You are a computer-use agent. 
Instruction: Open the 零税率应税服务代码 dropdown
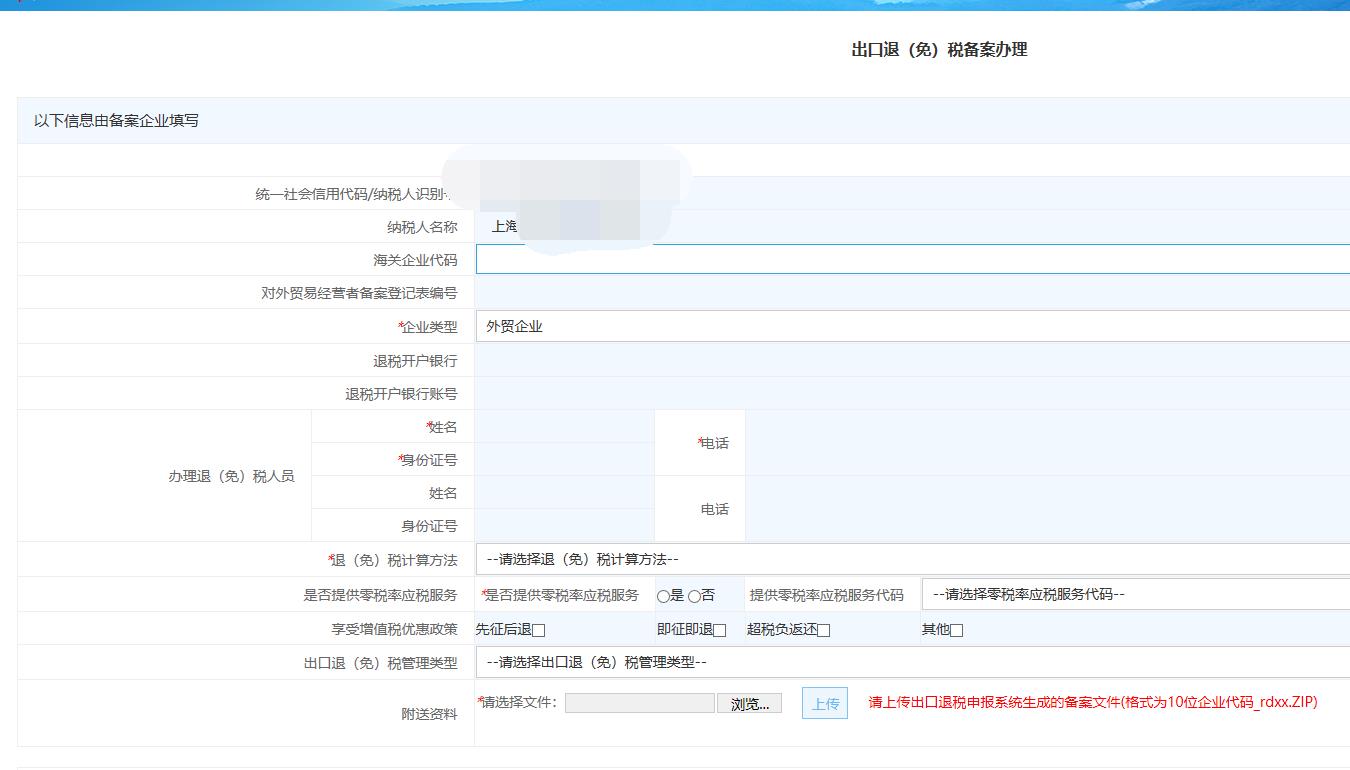coord(1136,594)
